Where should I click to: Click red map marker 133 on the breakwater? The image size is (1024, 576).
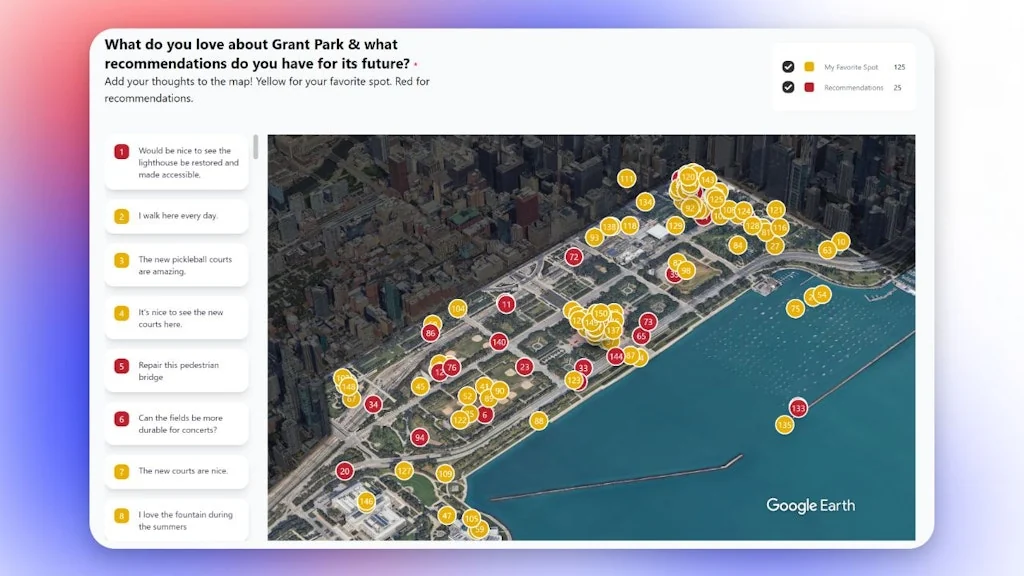pyautogui.click(x=798, y=408)
